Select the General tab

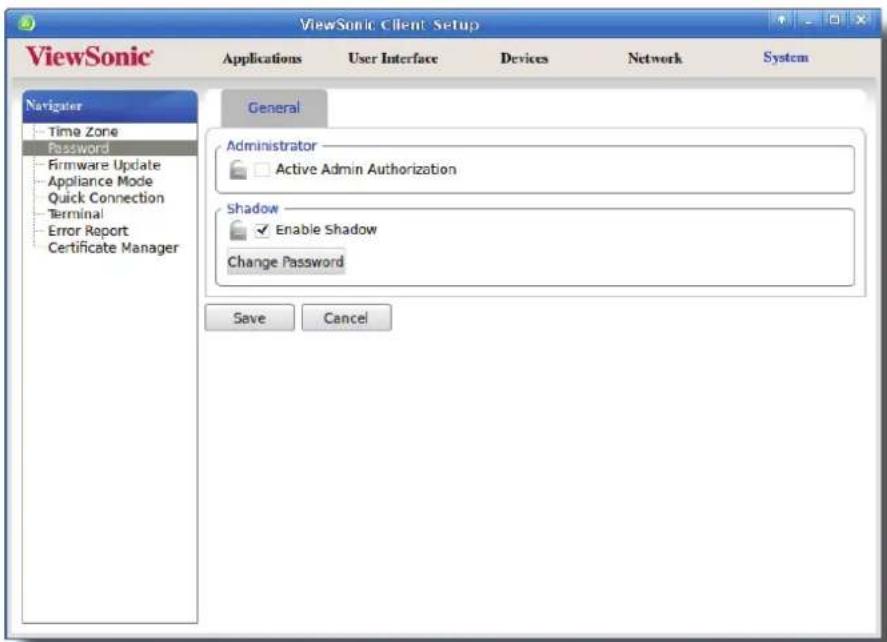274,108
